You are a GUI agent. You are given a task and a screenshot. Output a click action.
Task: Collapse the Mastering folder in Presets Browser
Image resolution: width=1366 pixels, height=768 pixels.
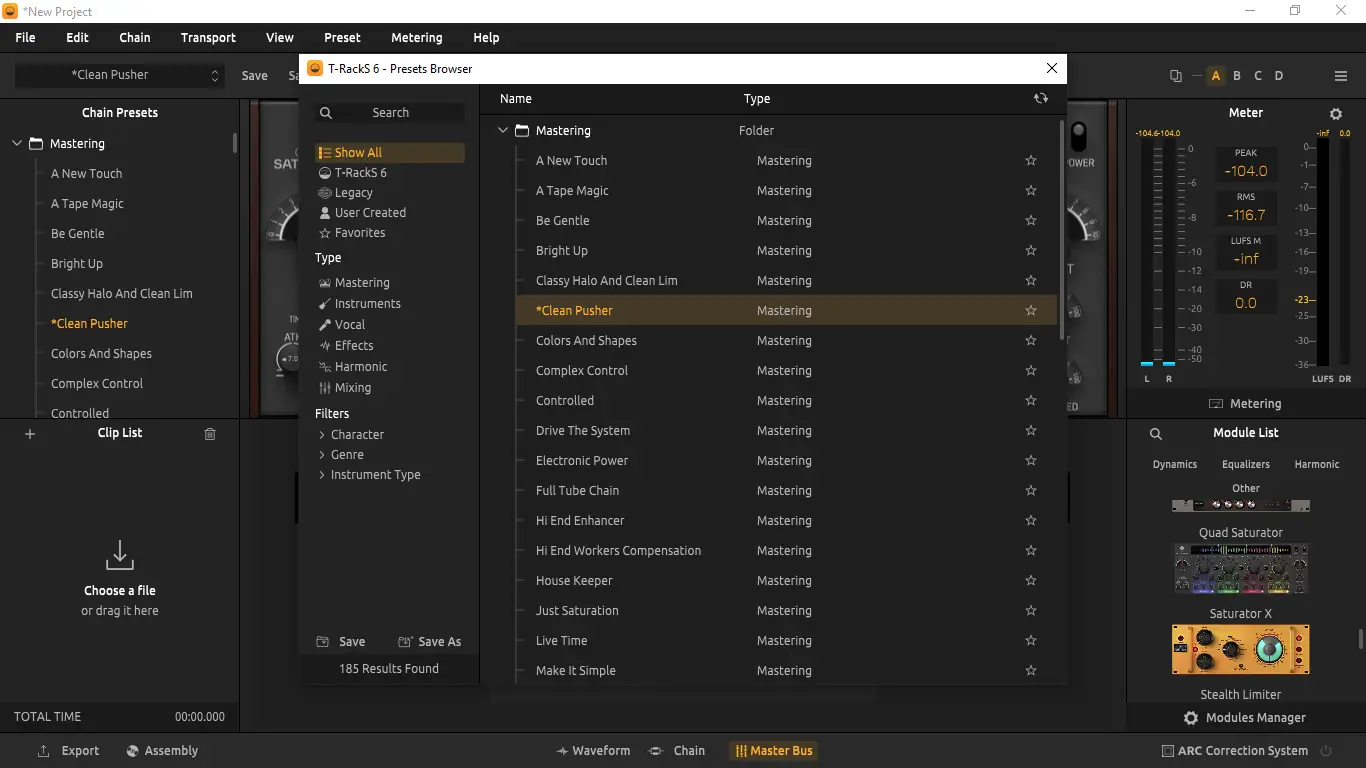click(503, 130)
